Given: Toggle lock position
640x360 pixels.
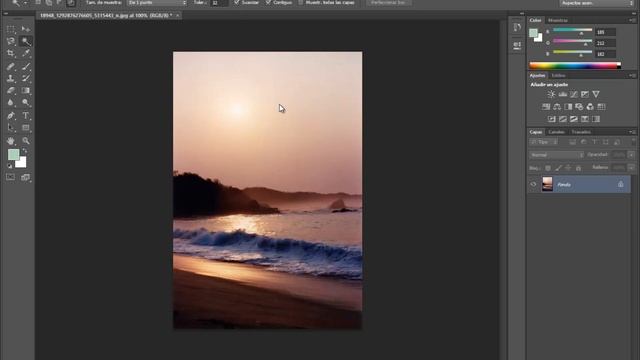Looking at the screenshot, I should (x=568, y=168).
